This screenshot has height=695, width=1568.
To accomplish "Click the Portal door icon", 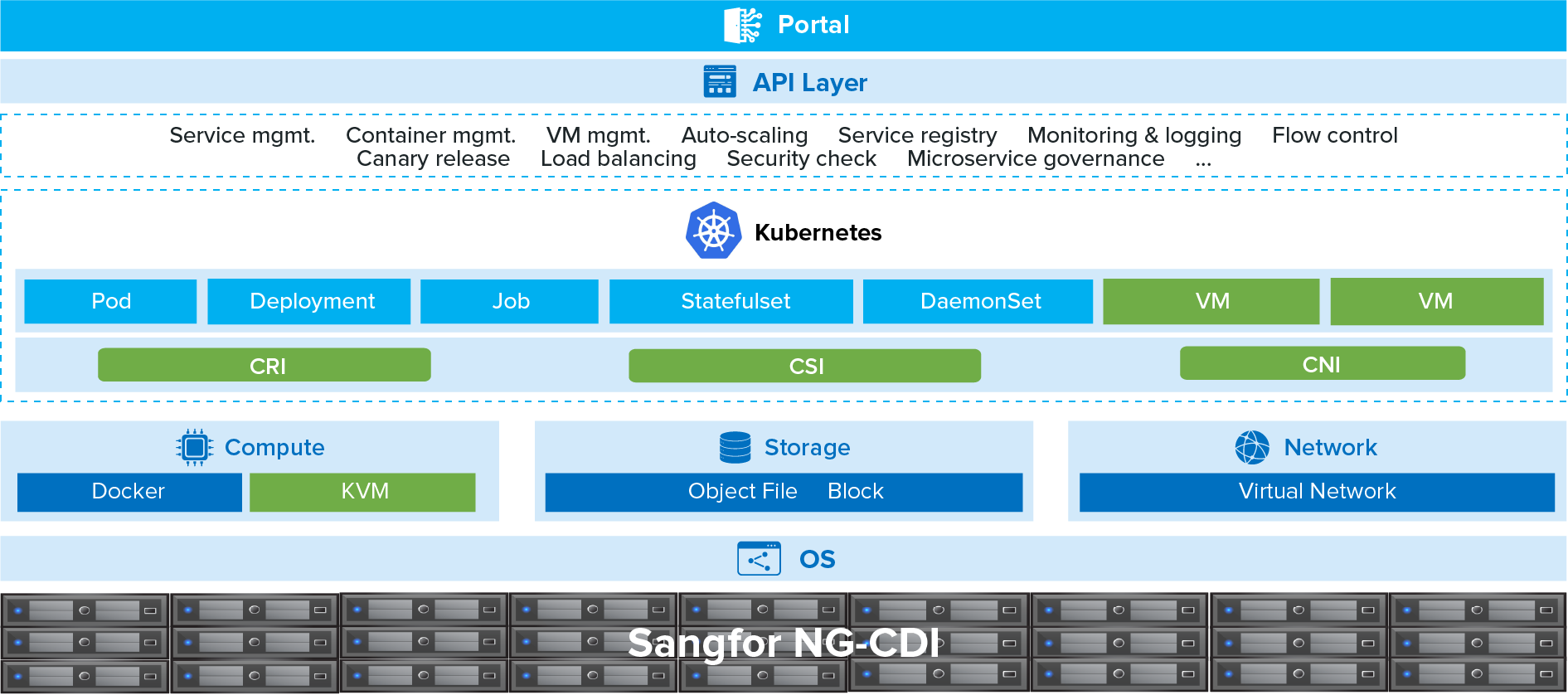I will 742,25.
